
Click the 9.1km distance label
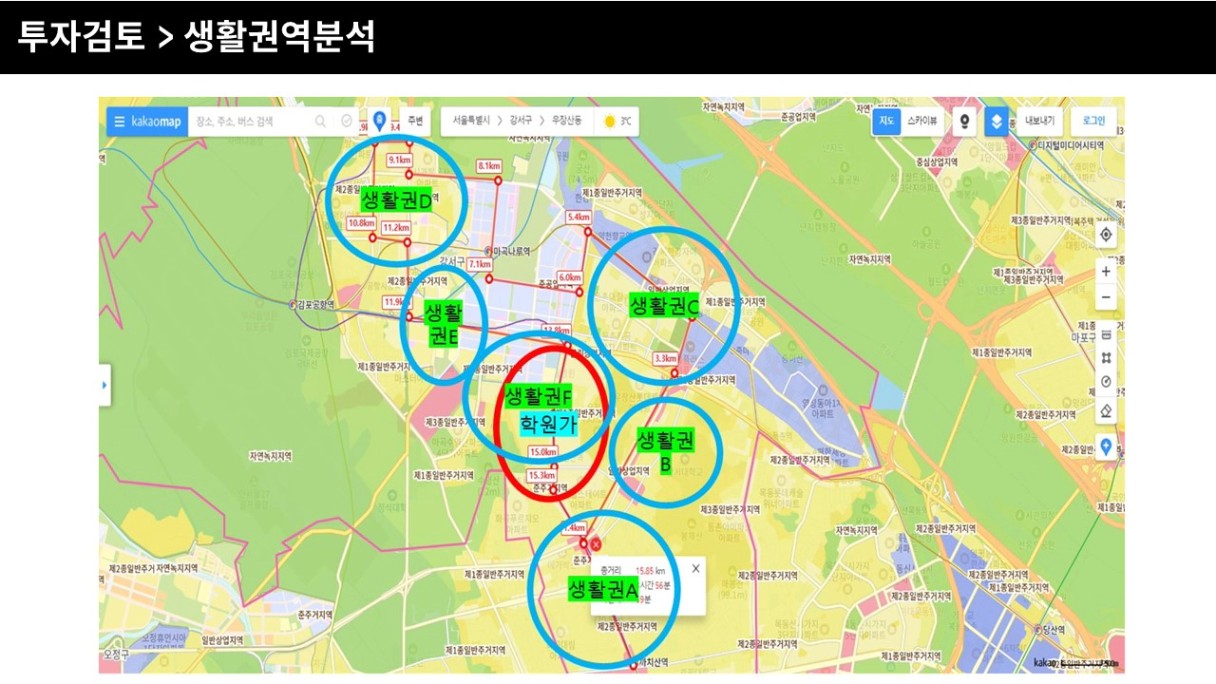(x=399, y=160)
